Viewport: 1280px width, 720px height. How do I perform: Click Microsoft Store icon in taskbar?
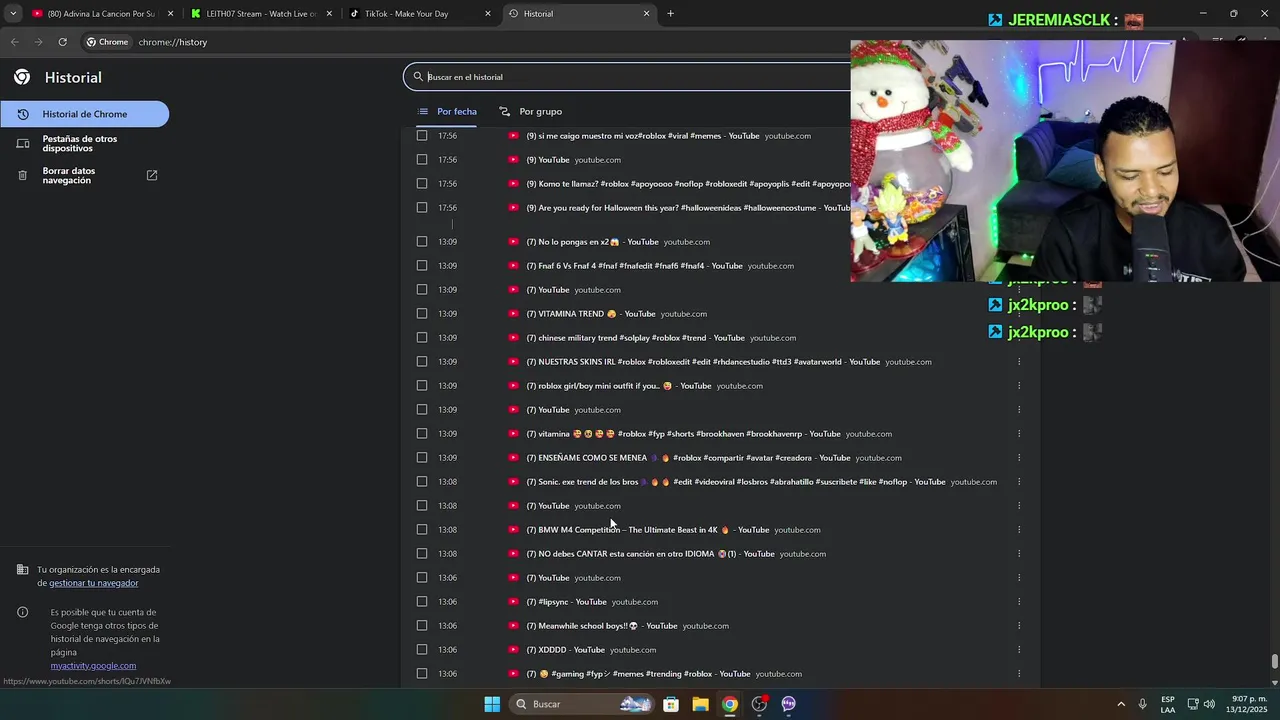click(x=671, y=704)
